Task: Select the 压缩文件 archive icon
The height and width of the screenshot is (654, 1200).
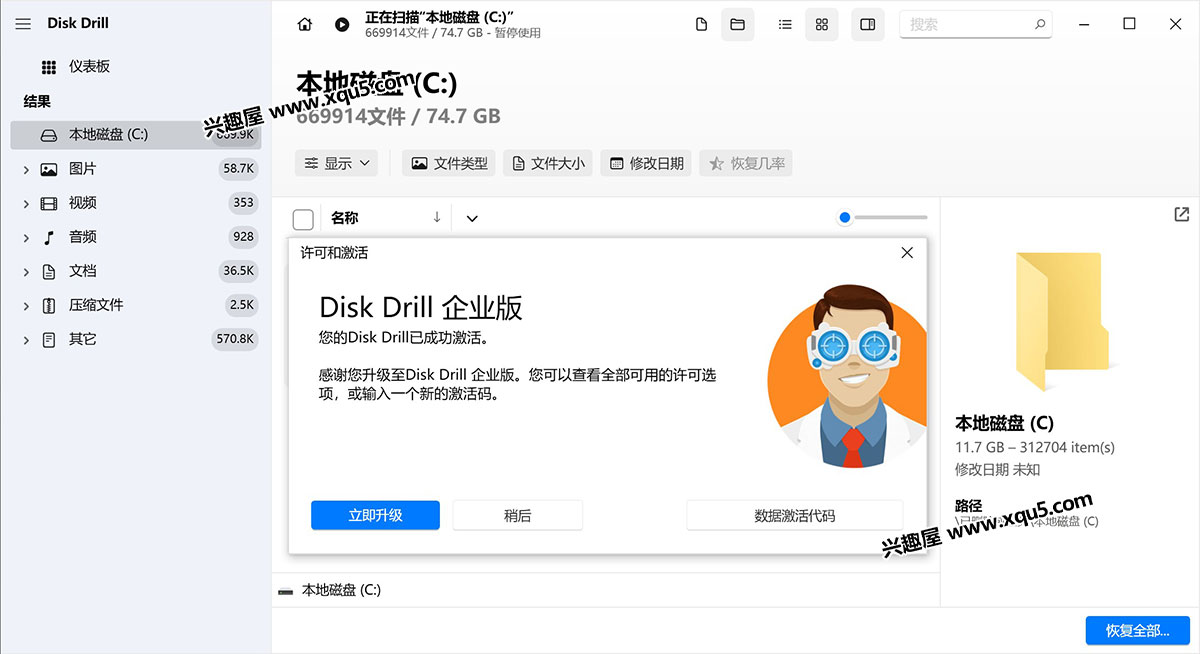Action: [x=49, y=306]
